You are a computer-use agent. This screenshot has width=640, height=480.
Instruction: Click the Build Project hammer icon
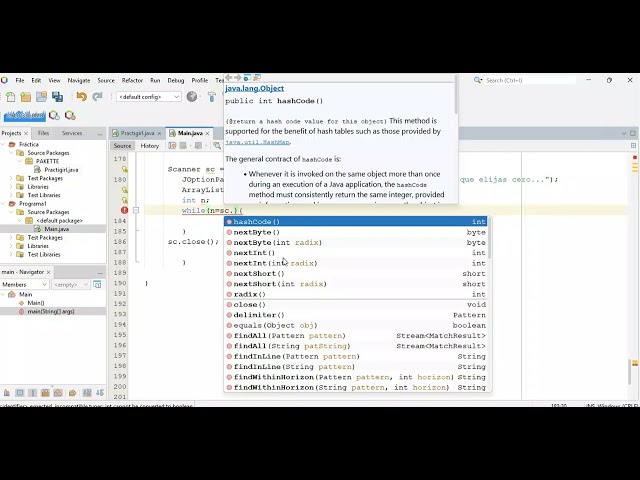pyautogui.click(x=211, y=97)
